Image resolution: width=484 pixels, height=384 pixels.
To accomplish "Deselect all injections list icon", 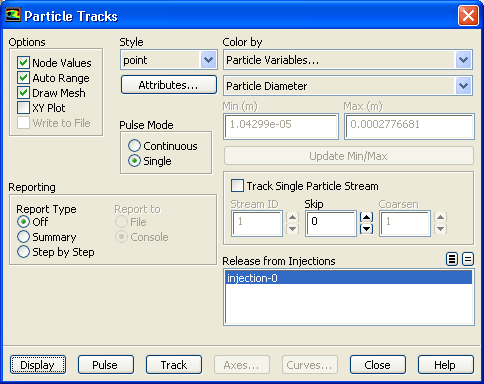I will [x=468, y=259].
